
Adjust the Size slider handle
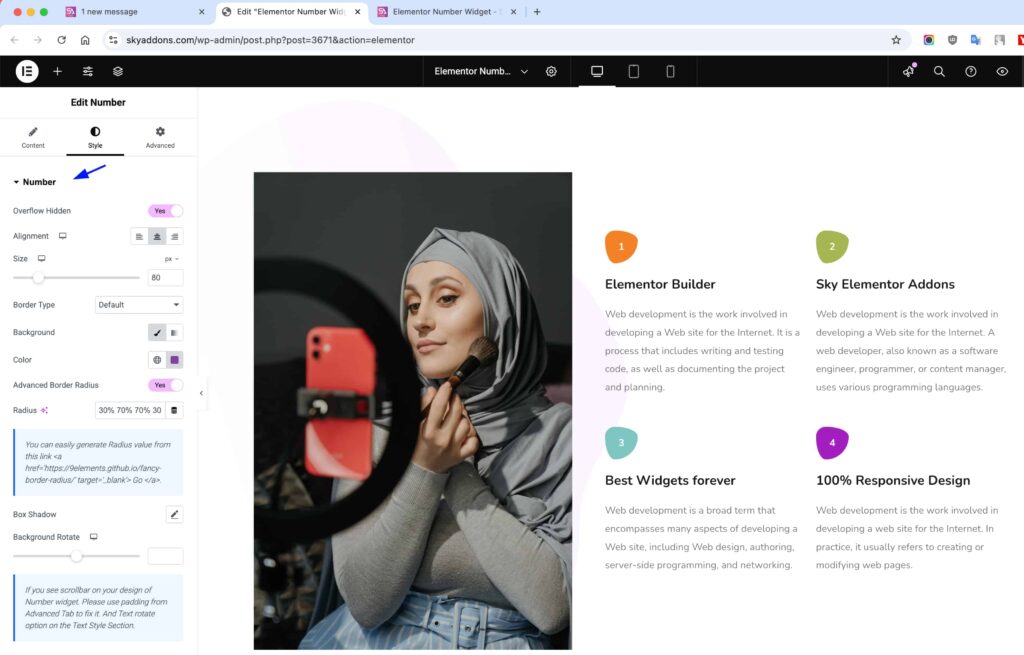point(39,278)
